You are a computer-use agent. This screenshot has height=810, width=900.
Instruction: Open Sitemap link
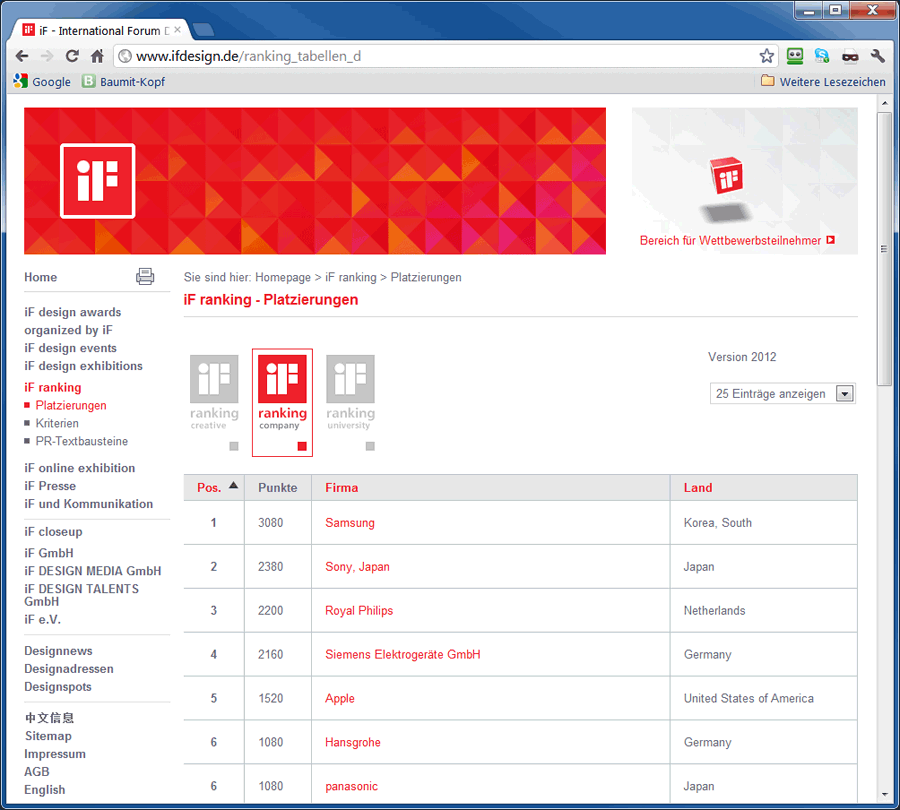[x=48, y=736]
